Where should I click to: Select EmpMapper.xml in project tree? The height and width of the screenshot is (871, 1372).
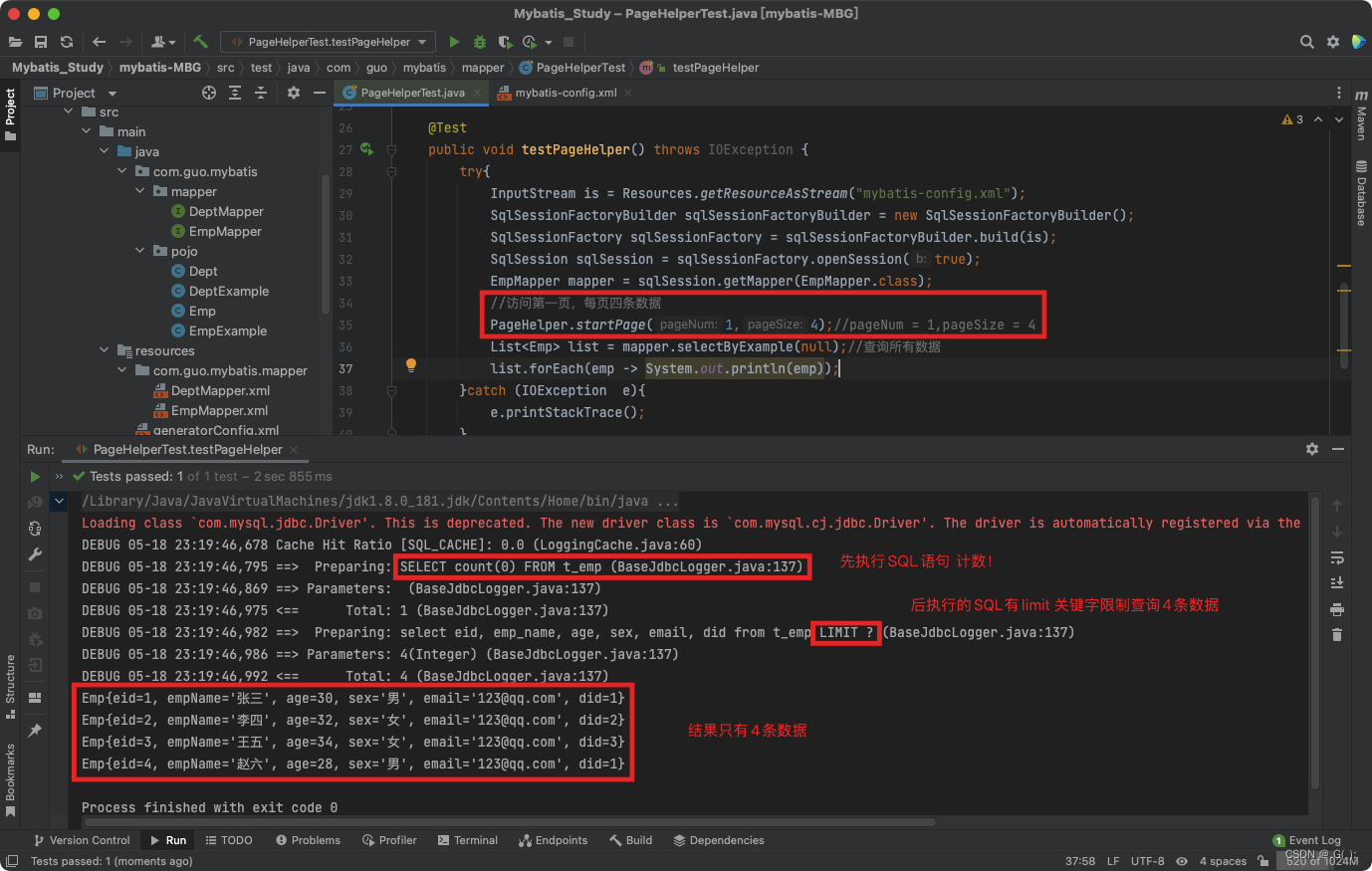219,410
